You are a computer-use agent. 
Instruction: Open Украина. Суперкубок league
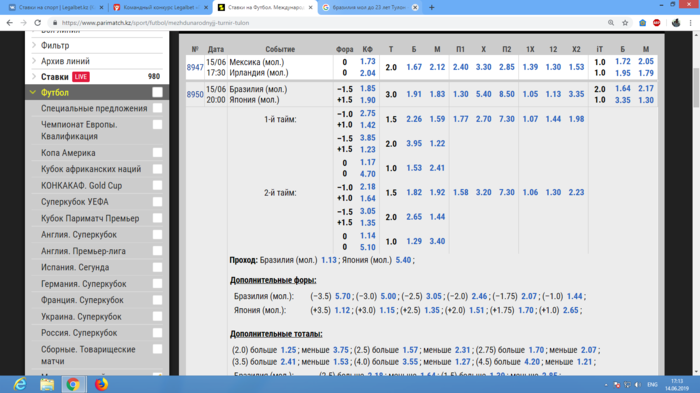(x=81, y=317)
